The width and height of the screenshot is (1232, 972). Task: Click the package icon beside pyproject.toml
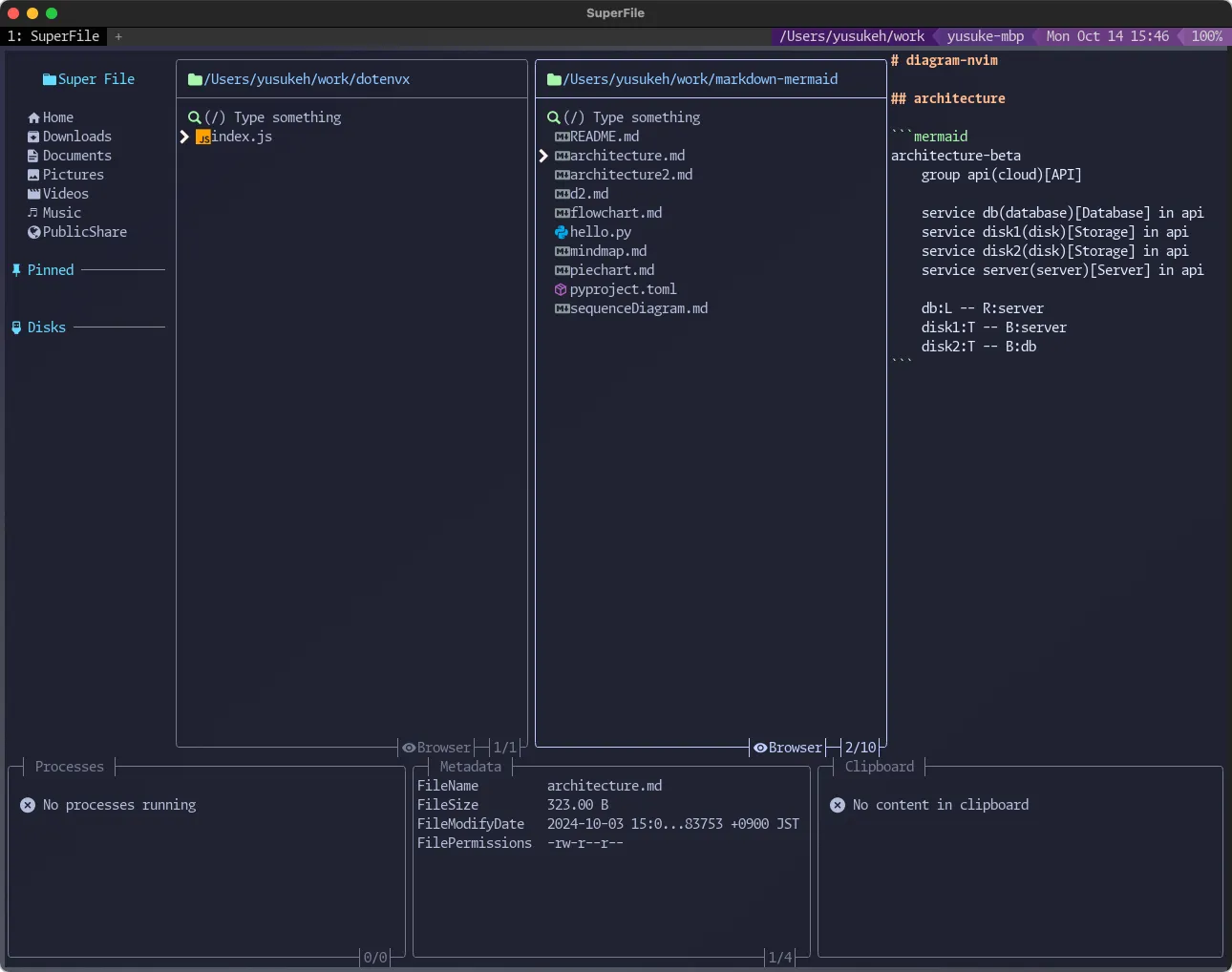[562, 289]
